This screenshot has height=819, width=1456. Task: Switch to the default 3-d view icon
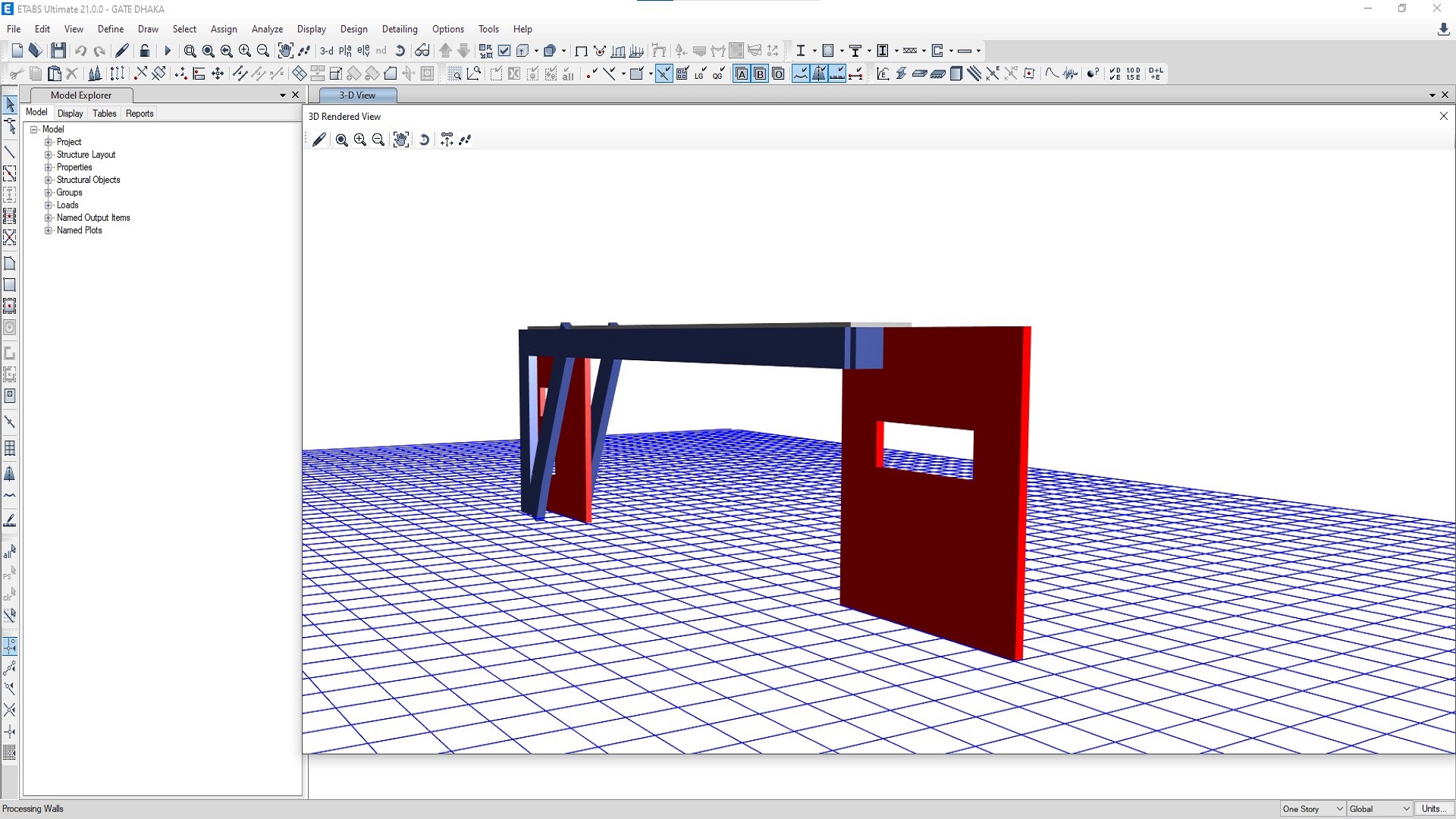click(326, 51)
